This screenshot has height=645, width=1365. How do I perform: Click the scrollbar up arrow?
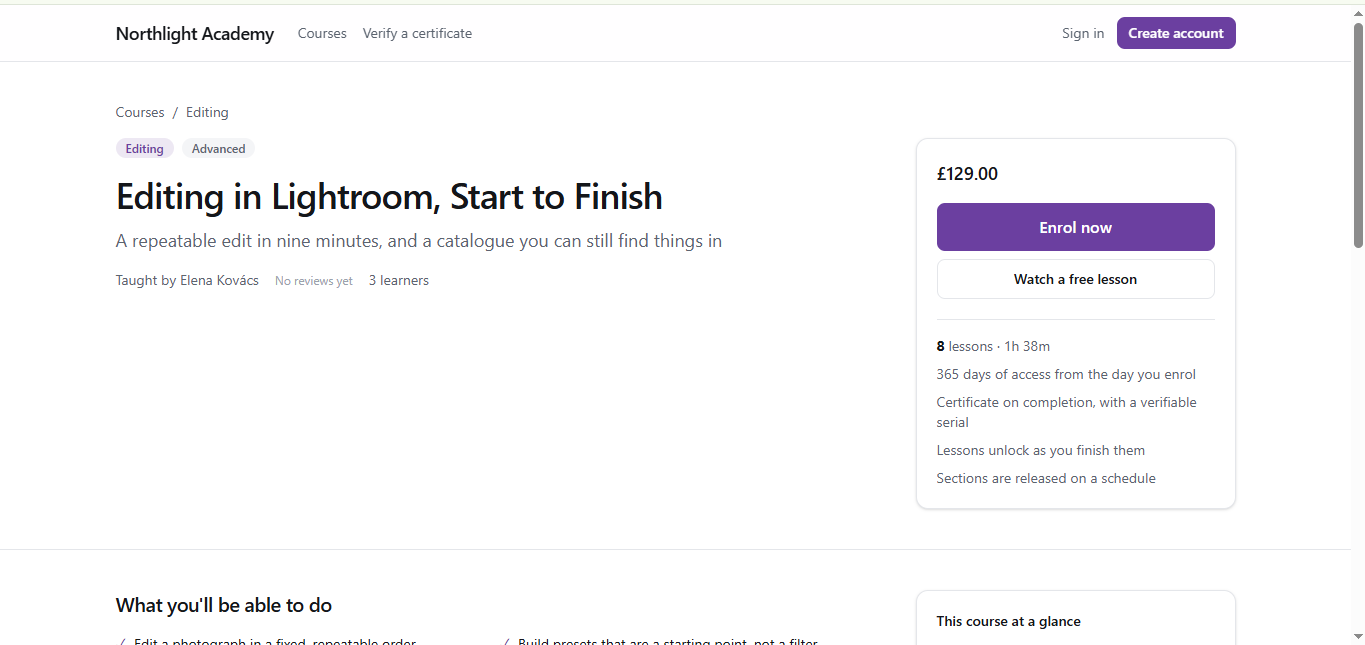1358,12
